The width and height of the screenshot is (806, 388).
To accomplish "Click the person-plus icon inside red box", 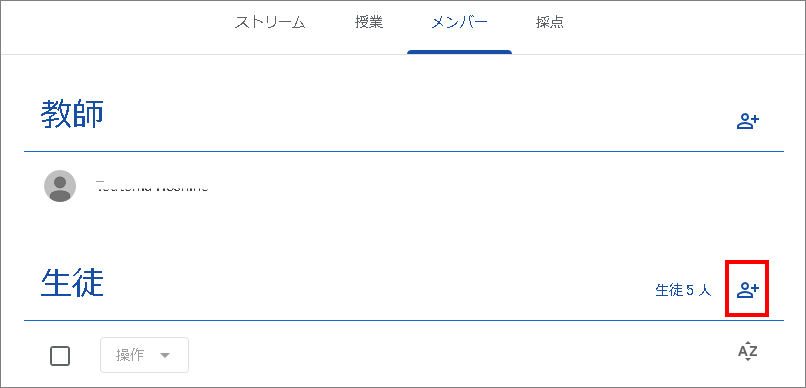I will [x=748, y=290].
